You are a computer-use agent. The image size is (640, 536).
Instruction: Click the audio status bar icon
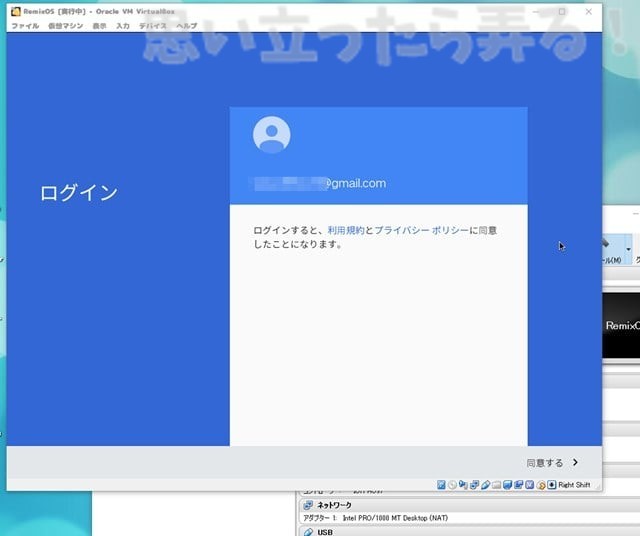click(x=463, y=485)
